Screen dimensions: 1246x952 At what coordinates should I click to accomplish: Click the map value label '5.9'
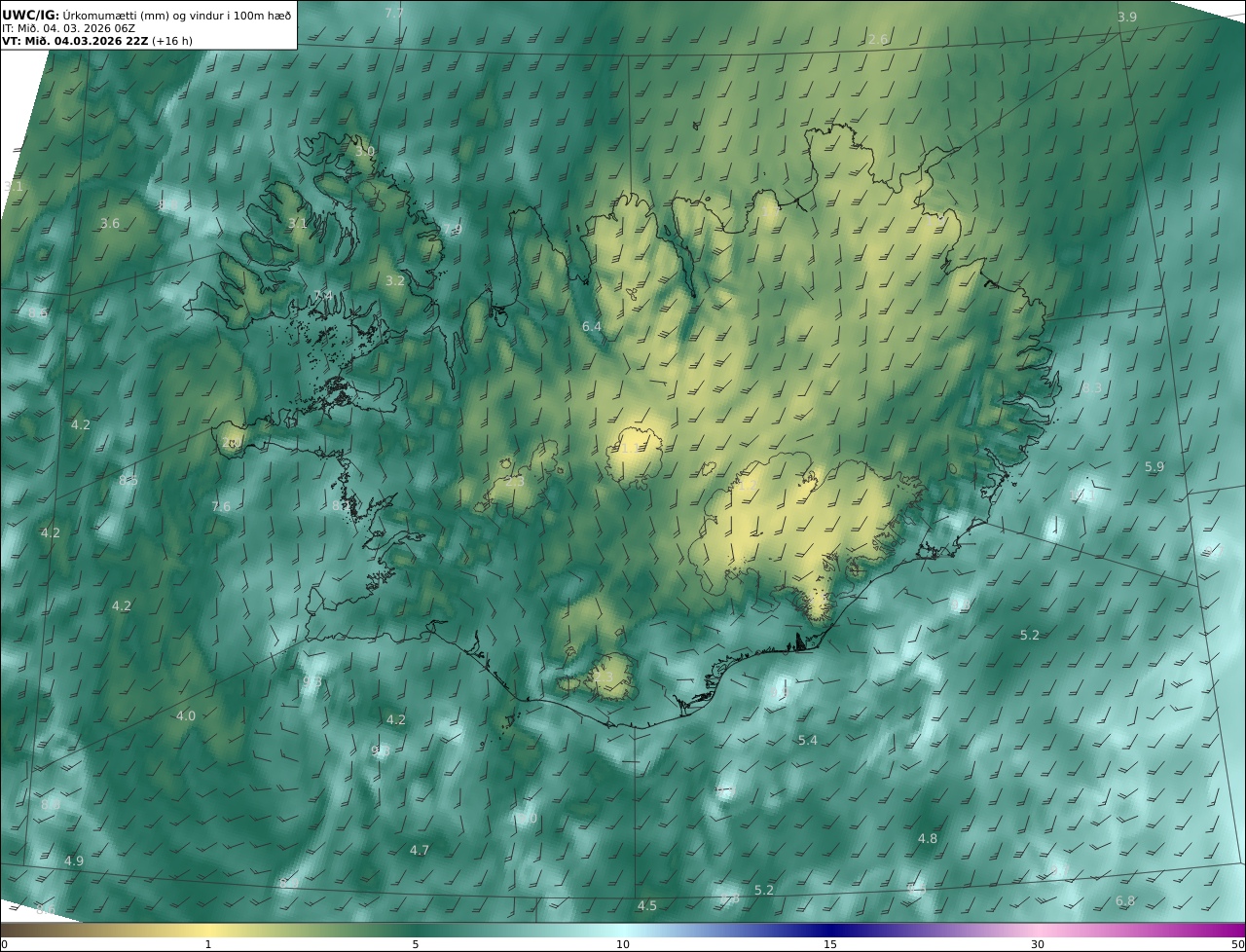pyautogui.click(x=1154, y=467)
